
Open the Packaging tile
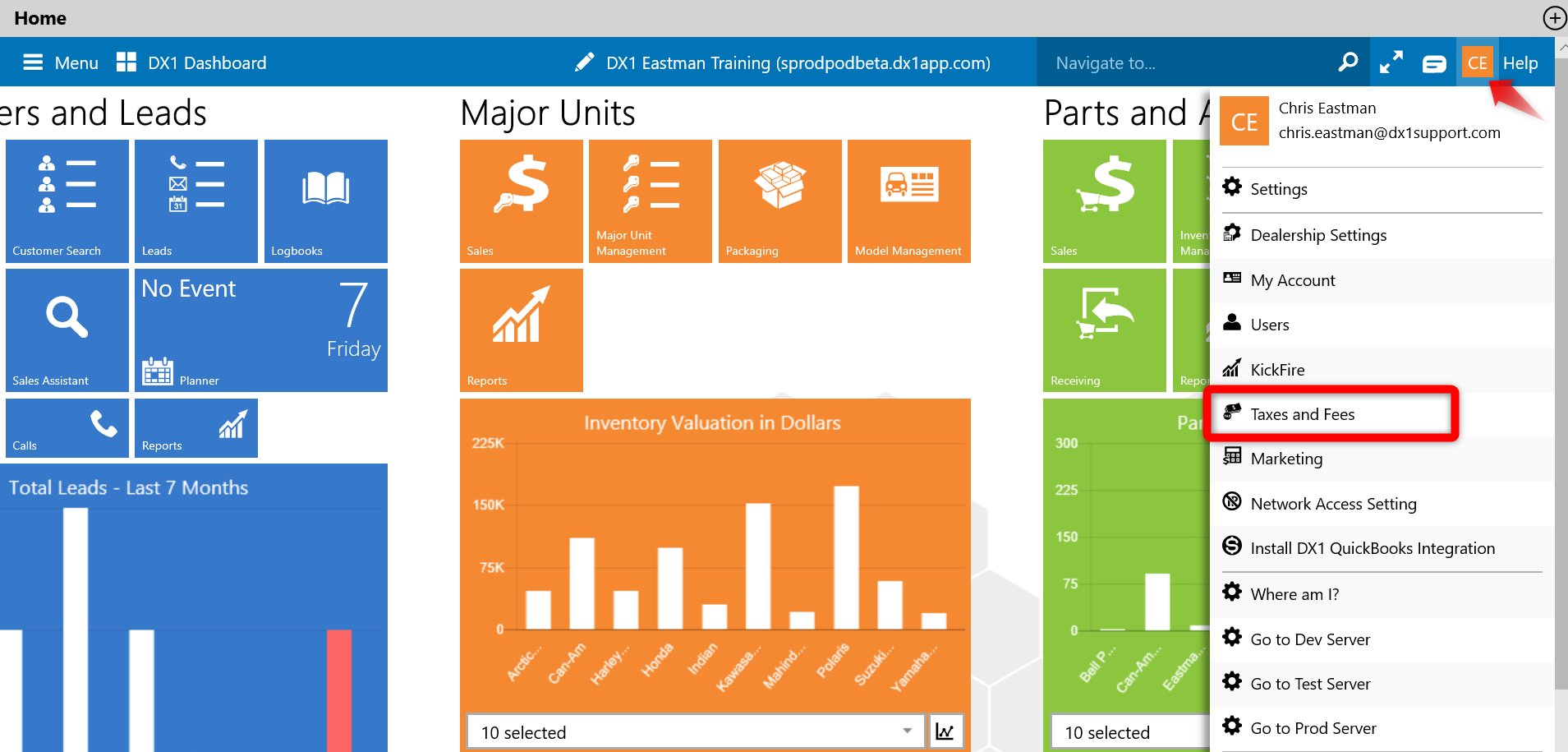780,201
